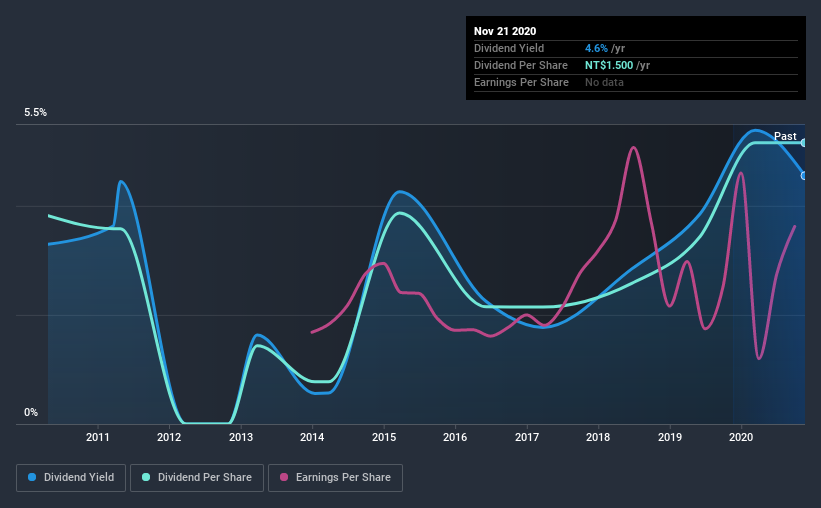Click the pink Earnings Per Share legend dot
The width and height of the screenshot is (821, 508).
tap(284, 477)
